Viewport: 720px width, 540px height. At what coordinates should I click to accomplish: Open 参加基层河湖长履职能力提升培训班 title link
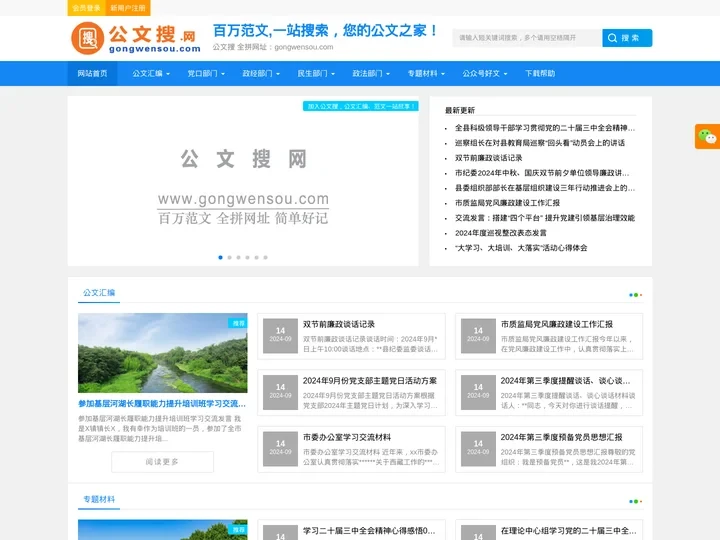(x=162, y=404)
